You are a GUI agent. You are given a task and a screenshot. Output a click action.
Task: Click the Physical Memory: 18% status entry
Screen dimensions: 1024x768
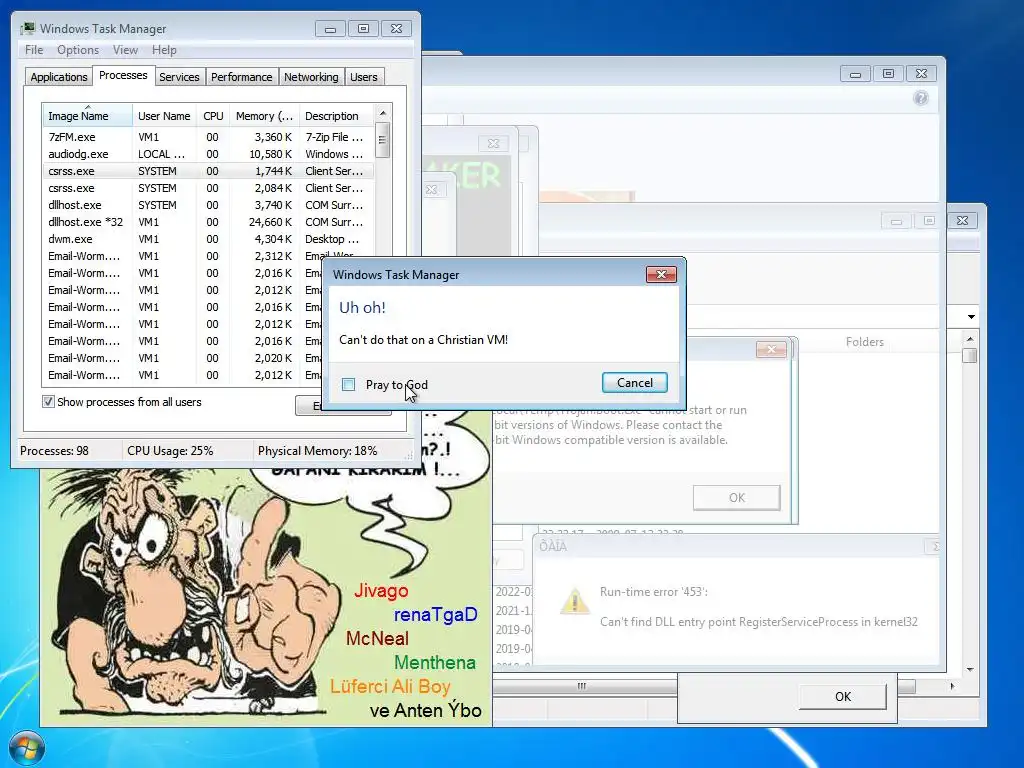point(317,451)
